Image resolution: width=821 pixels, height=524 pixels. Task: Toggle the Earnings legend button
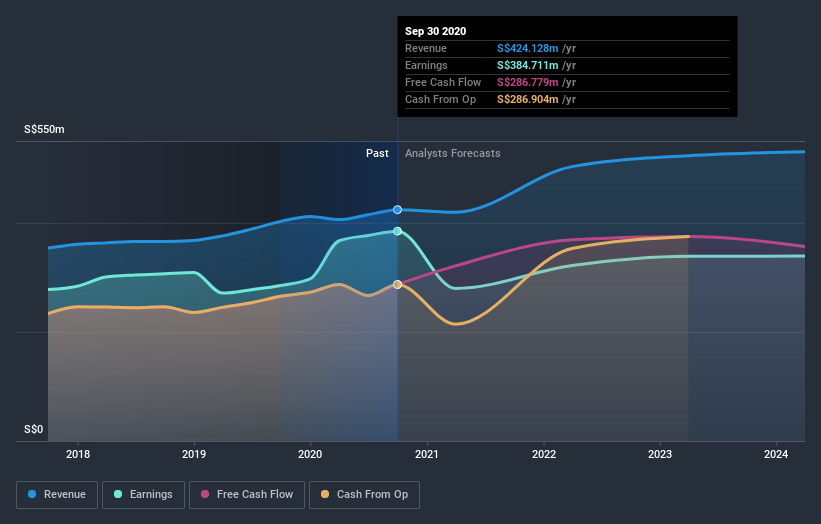click(143, 495)
